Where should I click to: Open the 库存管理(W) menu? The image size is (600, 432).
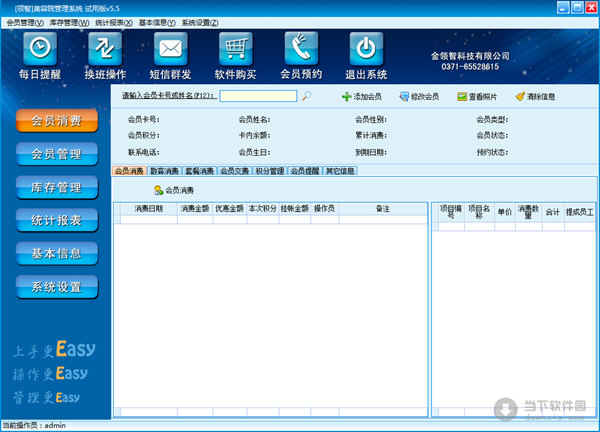point(69,23)
